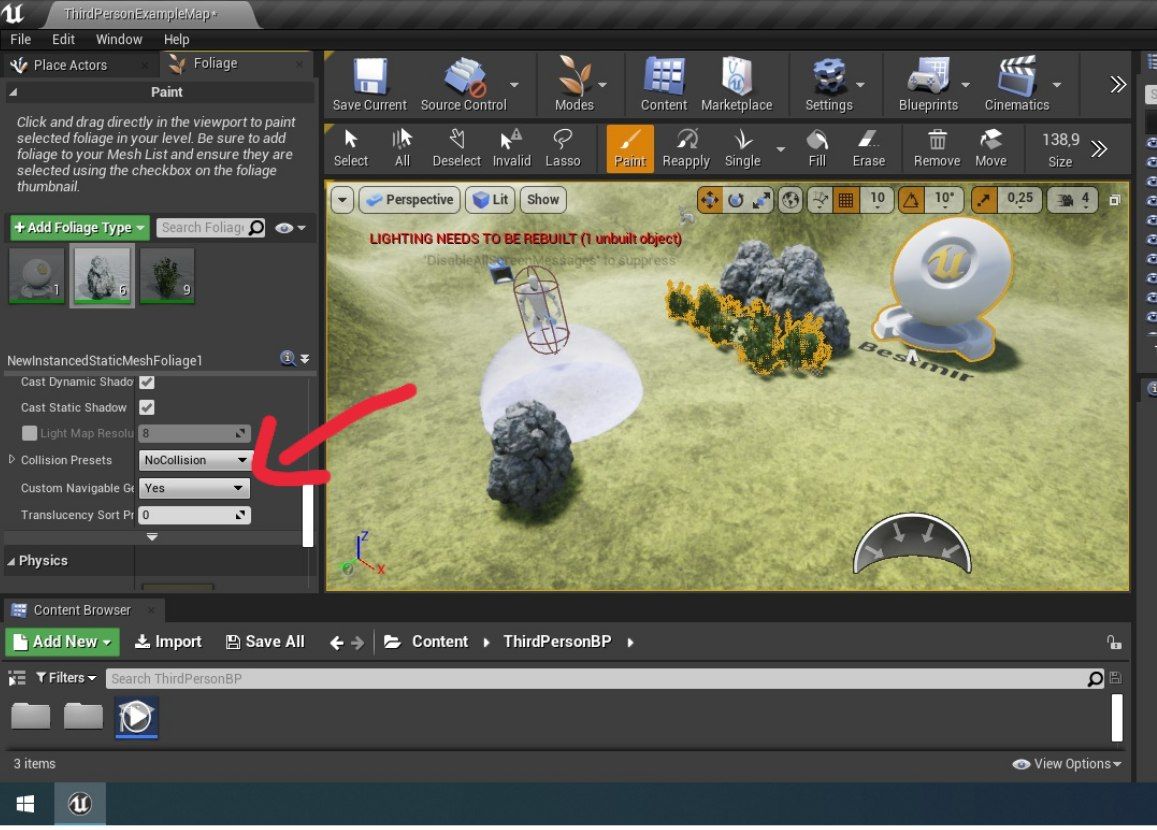Toggle rotation snapping triangle icon
Screen dimensions: 1157x830
[x=911, y=200]
